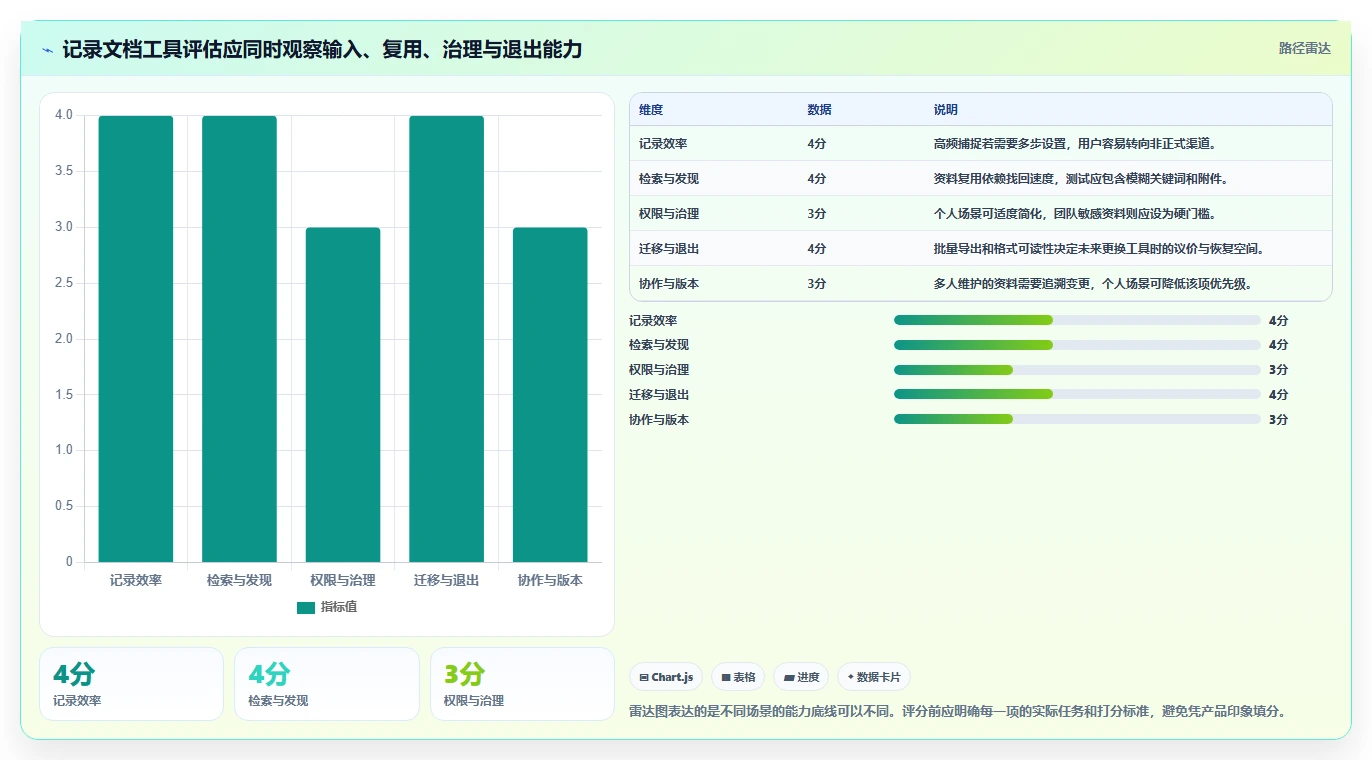Image resolution: width=1372 pixels, height=760 pixels.
Task: Open the 4分 检索与发现 data card
Action: click(x=326, y=684)
